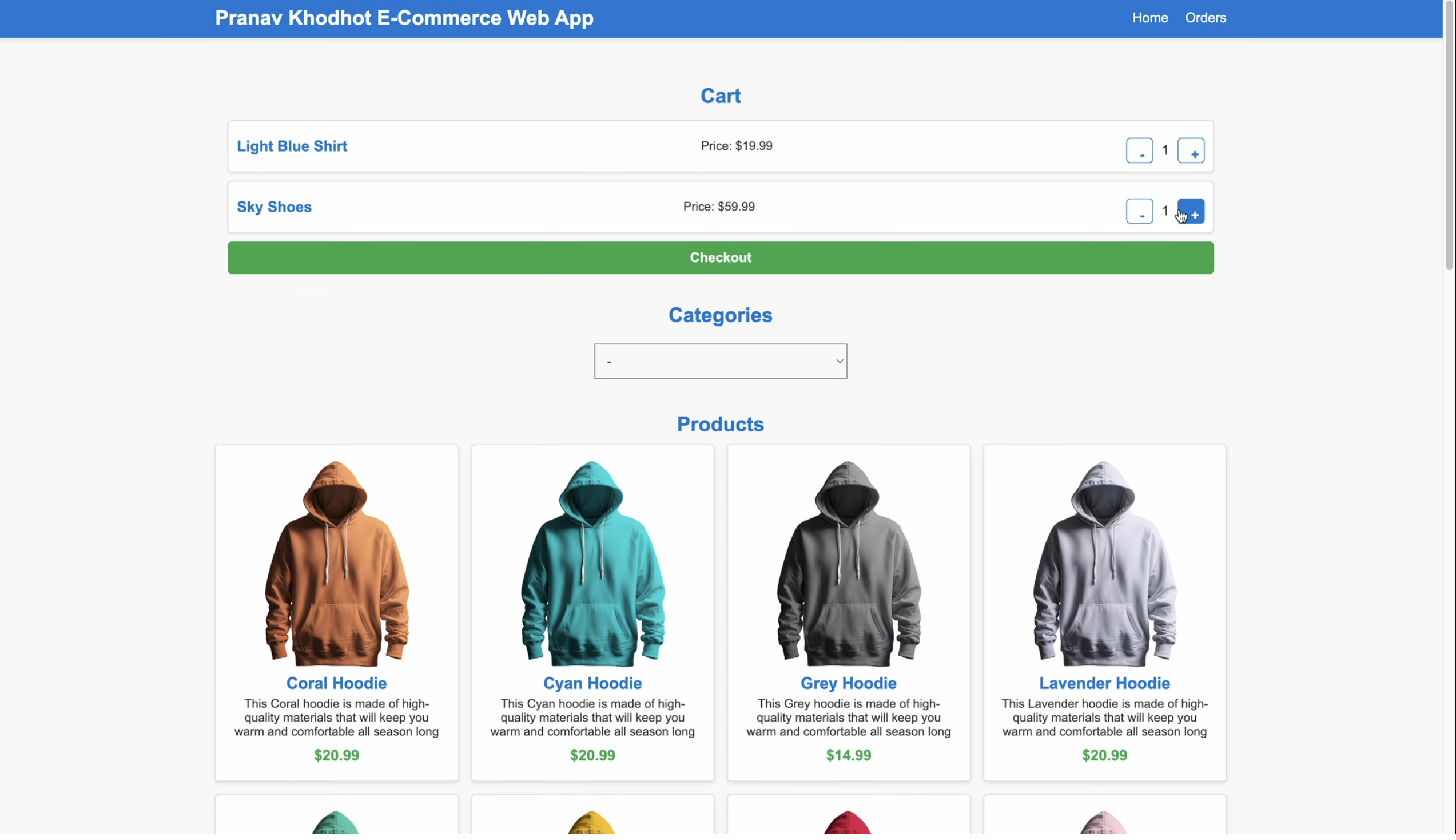Open the Categories dropdown

coord(720,362)
